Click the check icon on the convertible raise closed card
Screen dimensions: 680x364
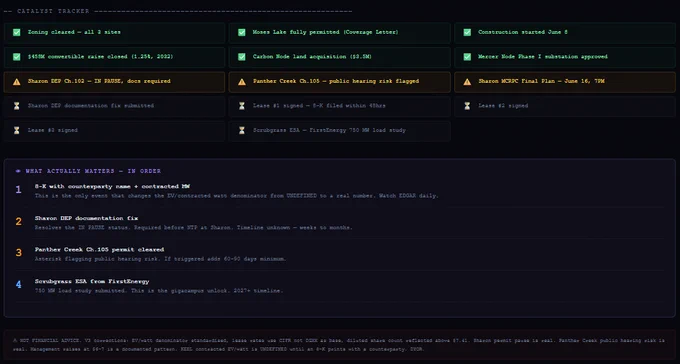pos(16,57)
